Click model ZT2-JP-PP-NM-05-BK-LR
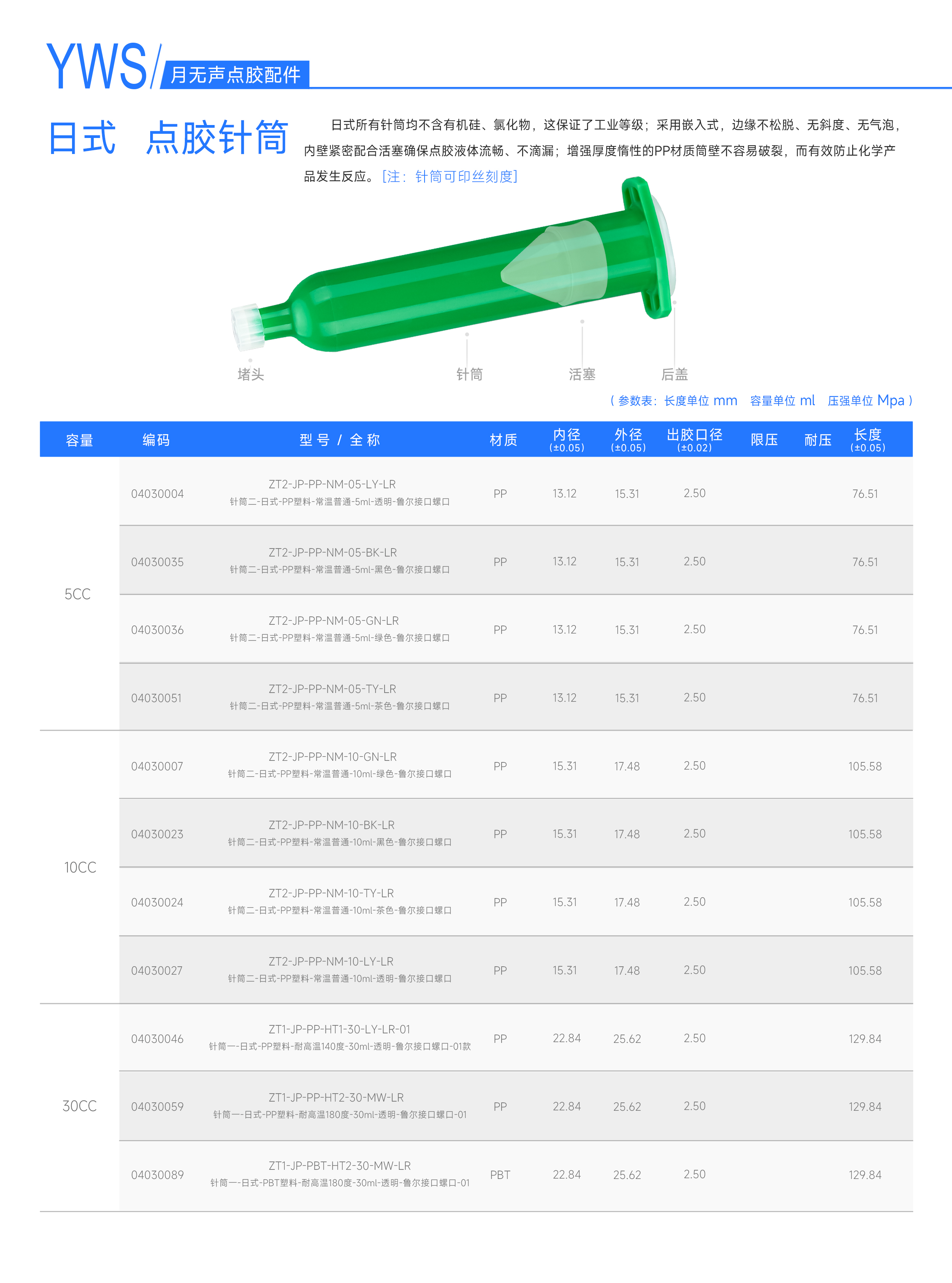952x1283 pixels. [x=332, y=552]
